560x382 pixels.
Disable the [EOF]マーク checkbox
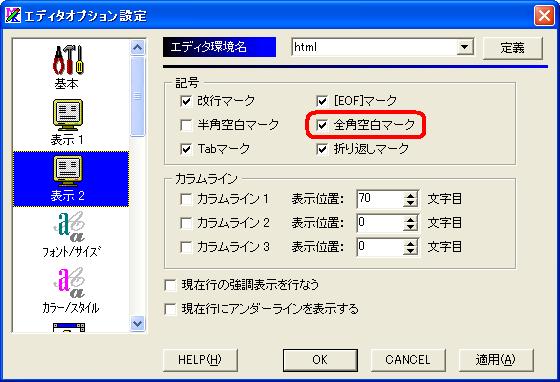tap(322, 101)
